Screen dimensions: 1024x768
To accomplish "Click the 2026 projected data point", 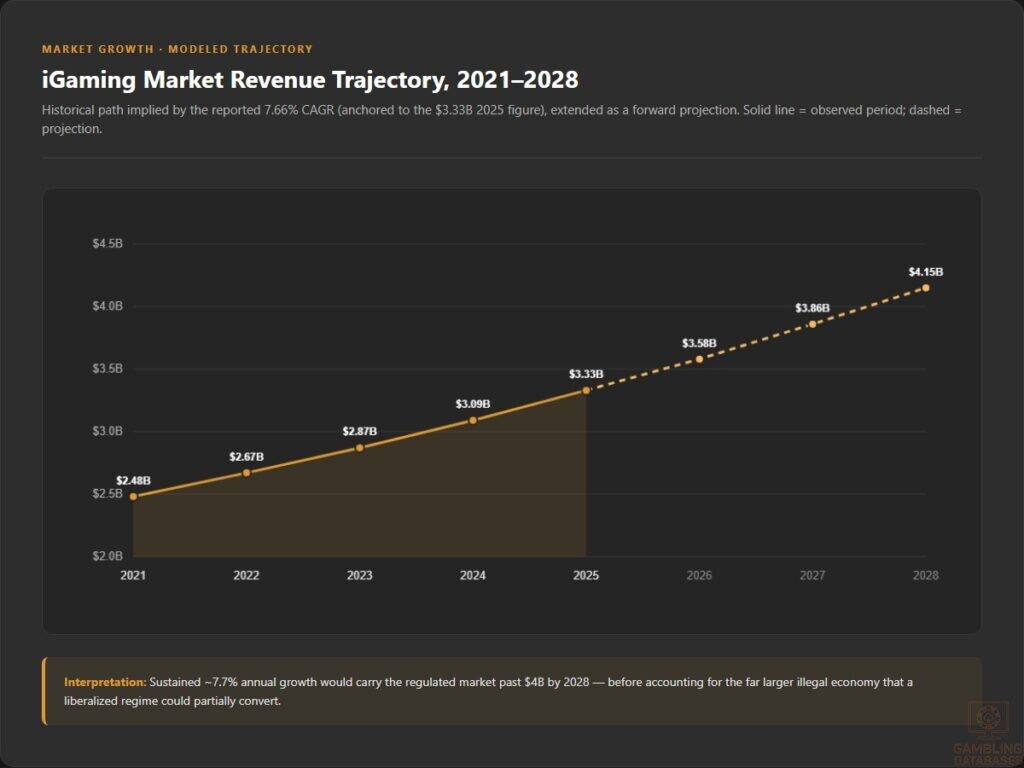I will (699, 359).
